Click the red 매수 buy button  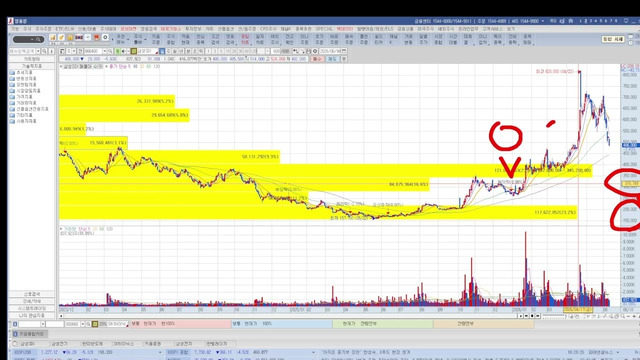click(317, 59)
